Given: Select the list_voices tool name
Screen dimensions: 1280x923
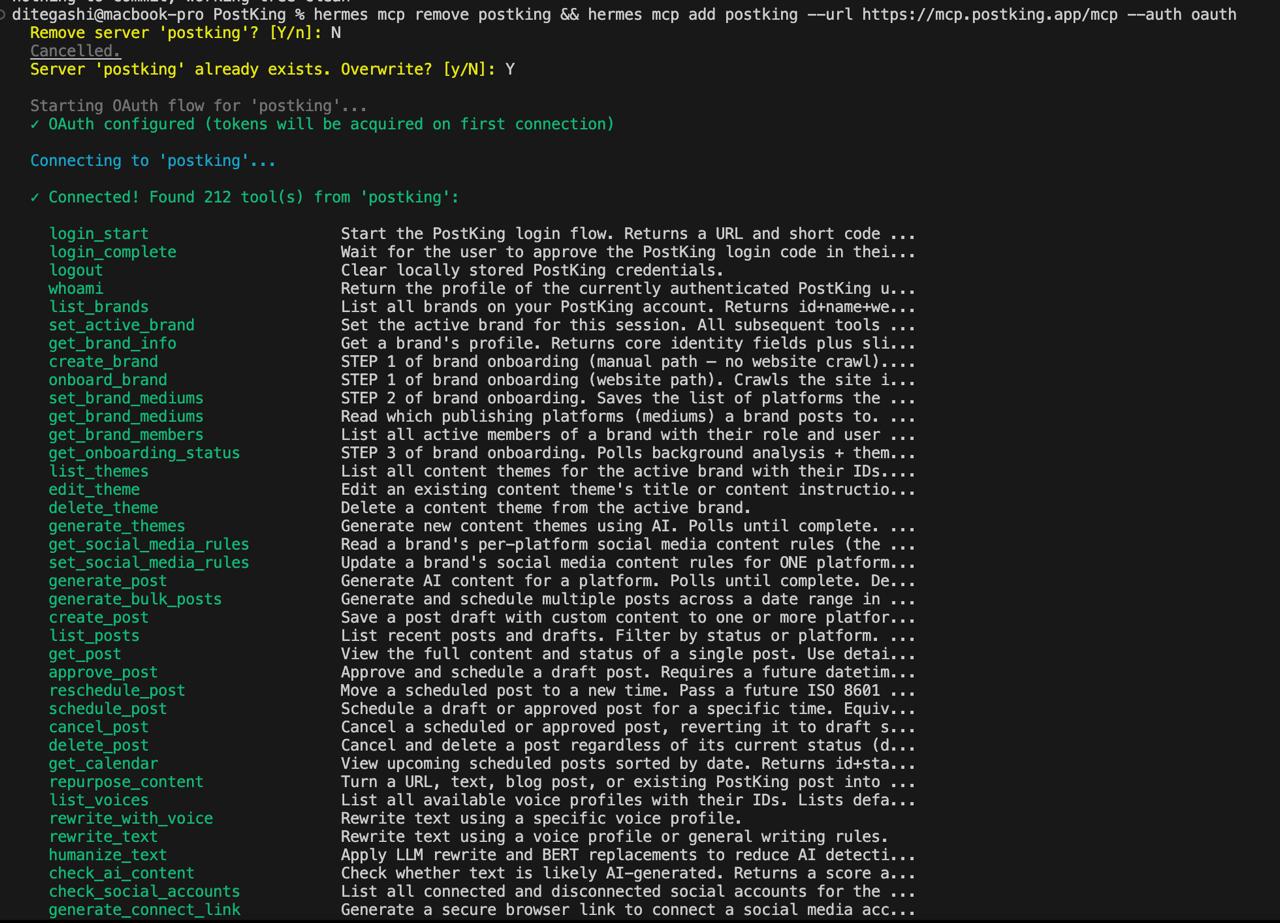Looking at the screenshot, I should tap(98, 799).
